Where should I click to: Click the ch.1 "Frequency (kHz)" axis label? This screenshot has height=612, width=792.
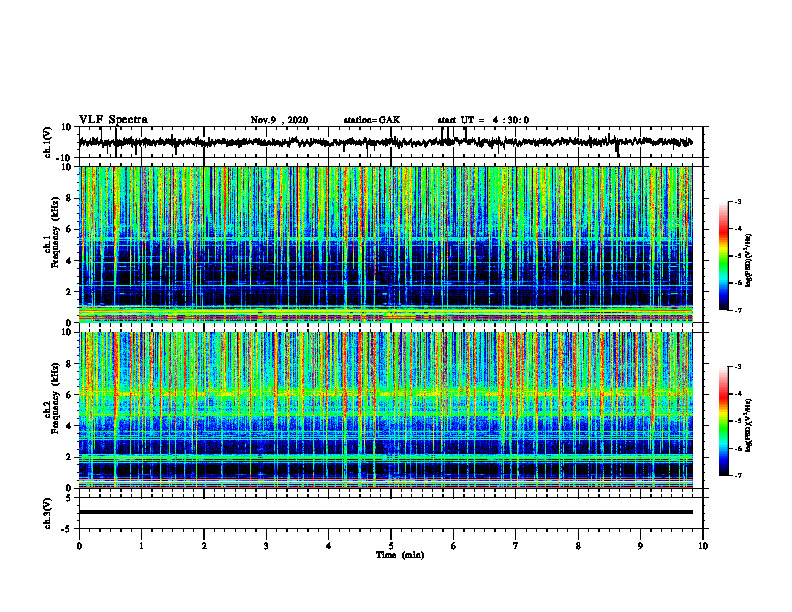pos(55,232)
